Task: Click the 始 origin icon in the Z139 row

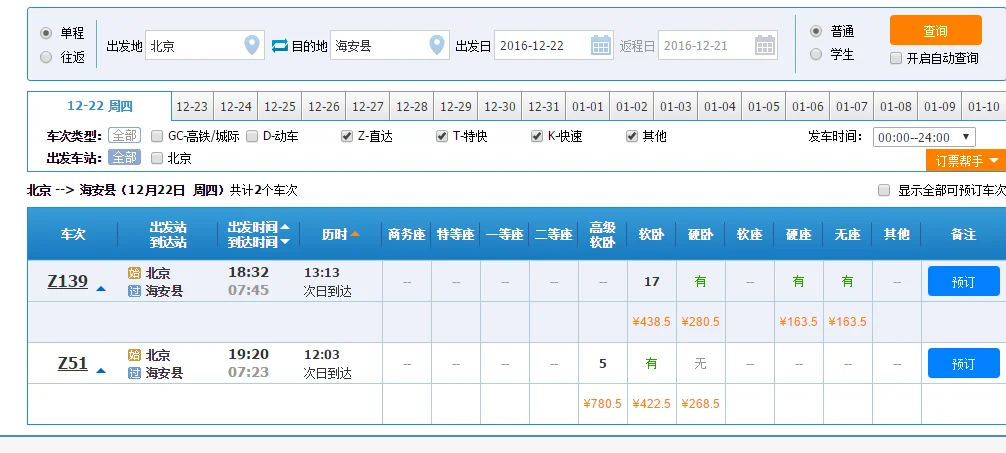Action: click(x=134, y=273)
